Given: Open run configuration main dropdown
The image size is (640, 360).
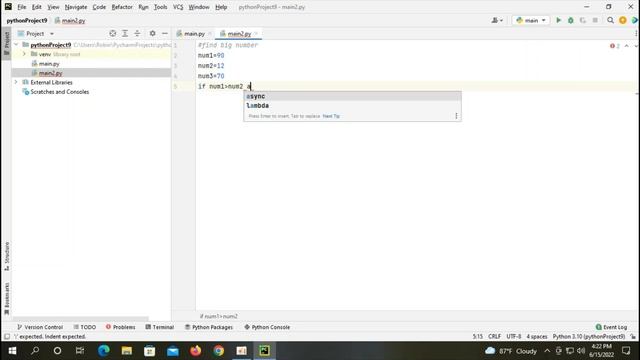Looking at the screenshot, I should 531,20.
